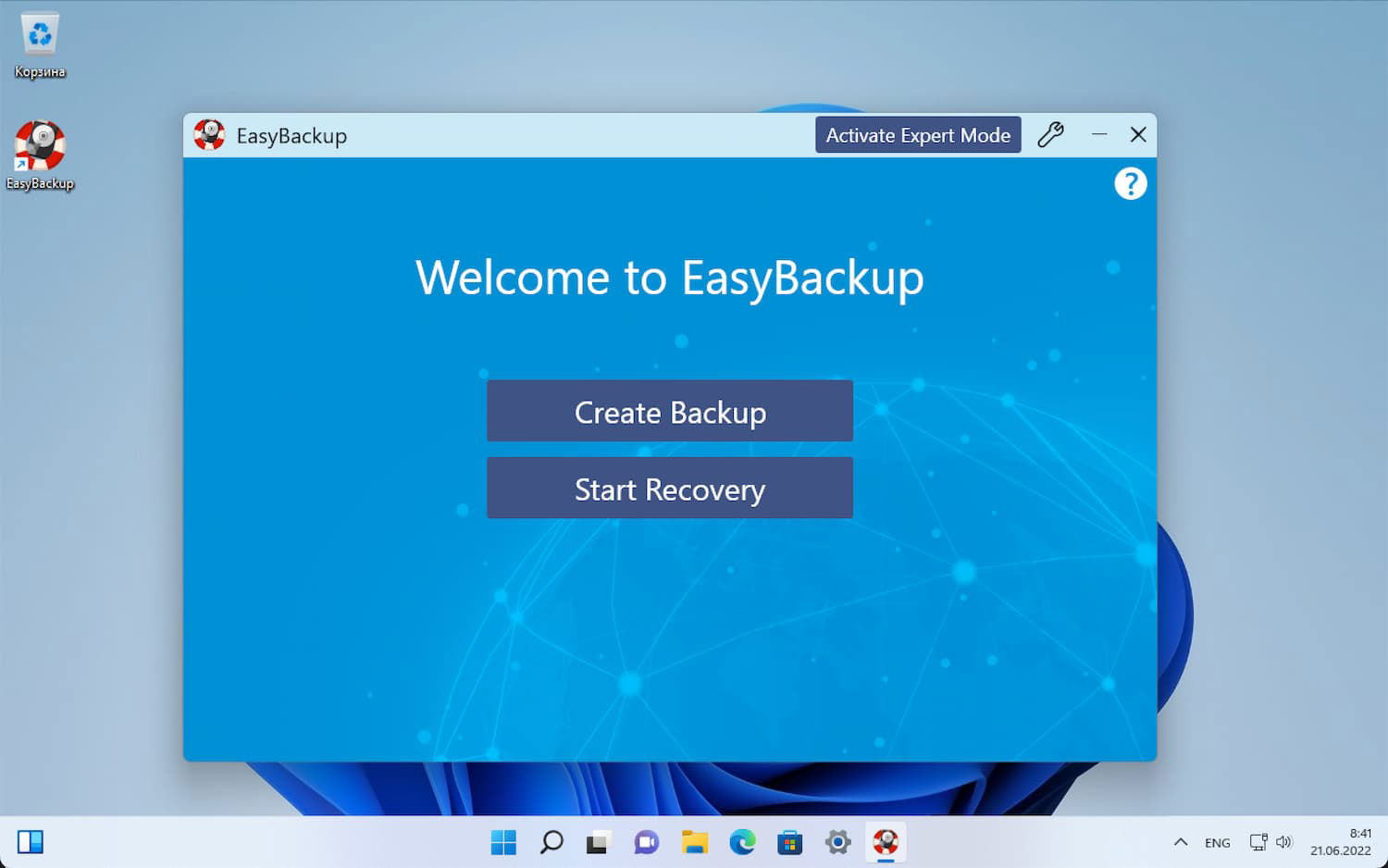Select the EasyBackup desktop shortcut
Image resolution: width=1388 pixels, height=868 pixels.
(40, 156)
